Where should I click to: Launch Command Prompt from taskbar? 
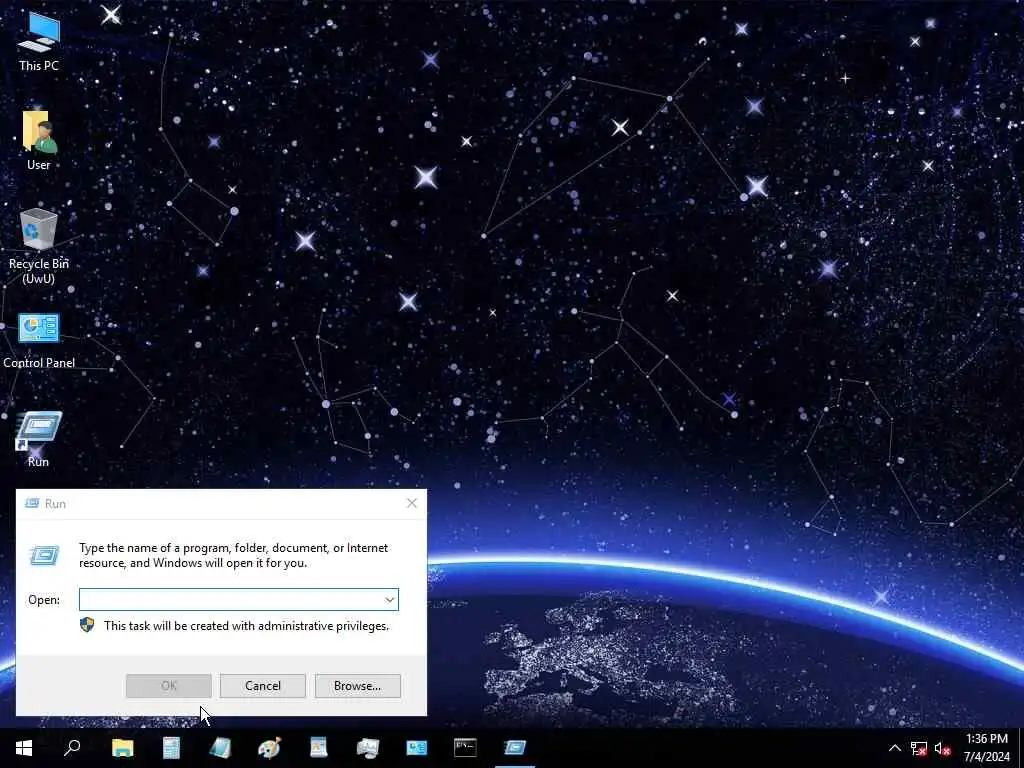point(465,748)
